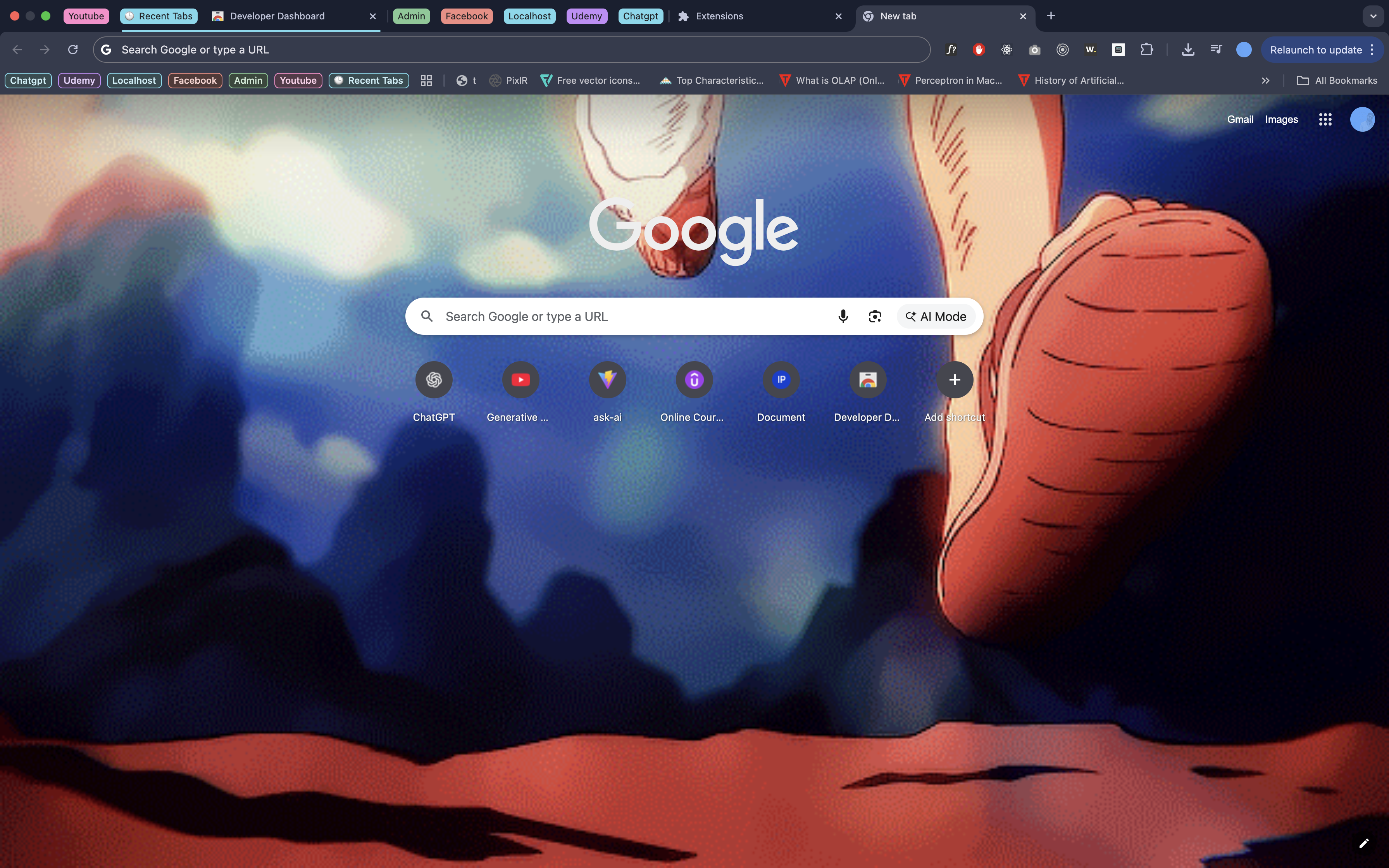
Task: Click the center Google search box
Action: pyautogui.click(x=631, y=316)
